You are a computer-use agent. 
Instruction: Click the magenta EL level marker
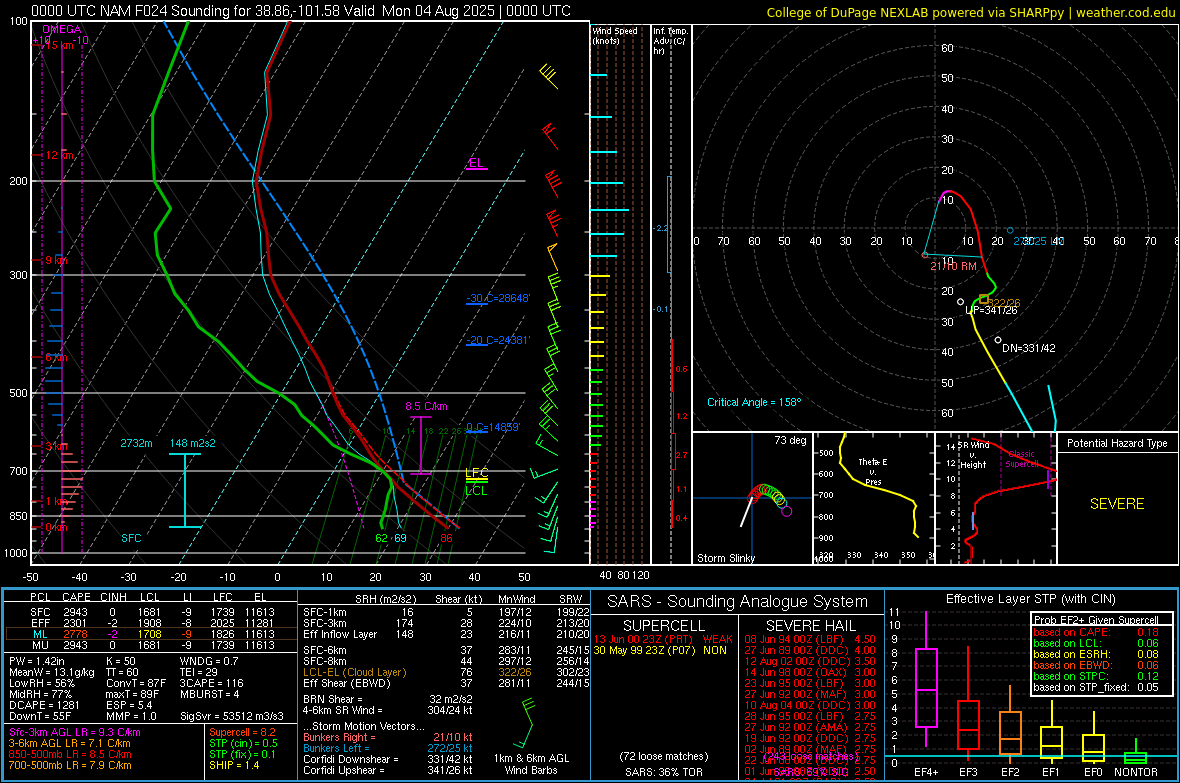(476, 163)
